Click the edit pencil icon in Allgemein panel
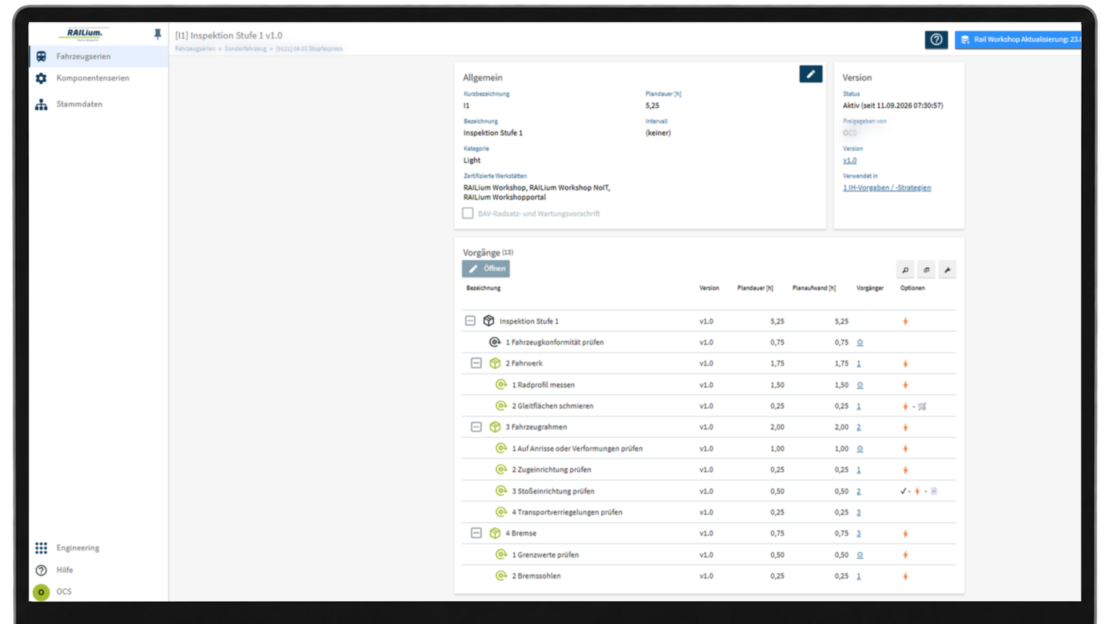The width and height of the screenshot is (1110, 624). click(x=811, y=74)
